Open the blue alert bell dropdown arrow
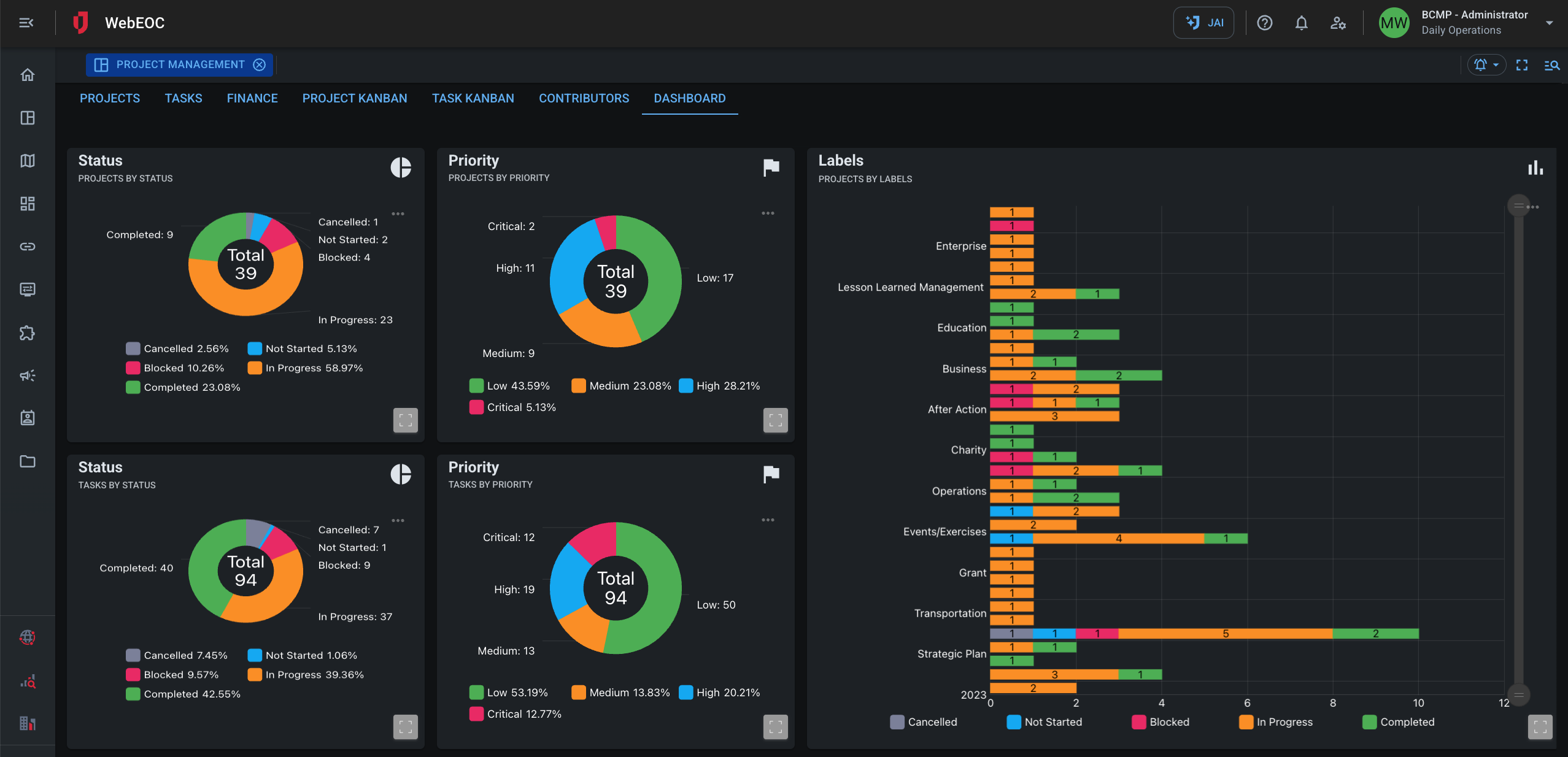Image resolution: width=1568 pixels, height=757 pixels. (x=1496, y=64)
